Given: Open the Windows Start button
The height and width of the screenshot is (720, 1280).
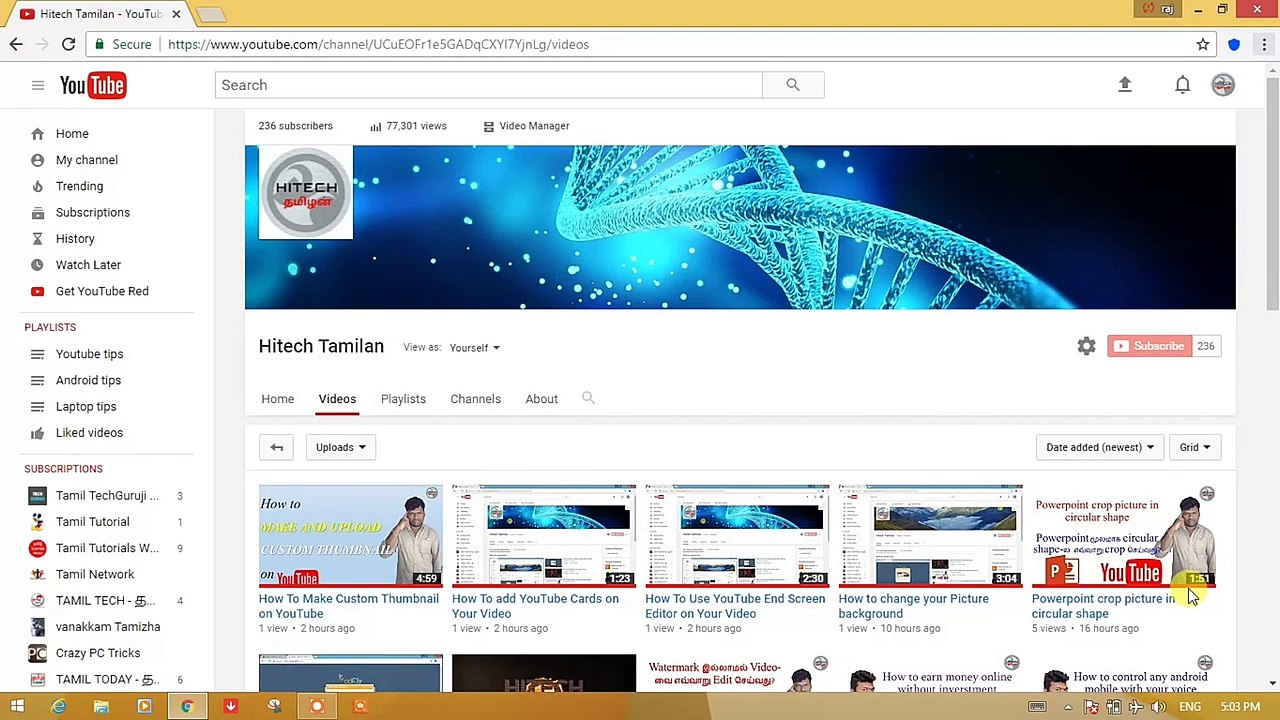Looking at the screenshot, I should 17,707.
